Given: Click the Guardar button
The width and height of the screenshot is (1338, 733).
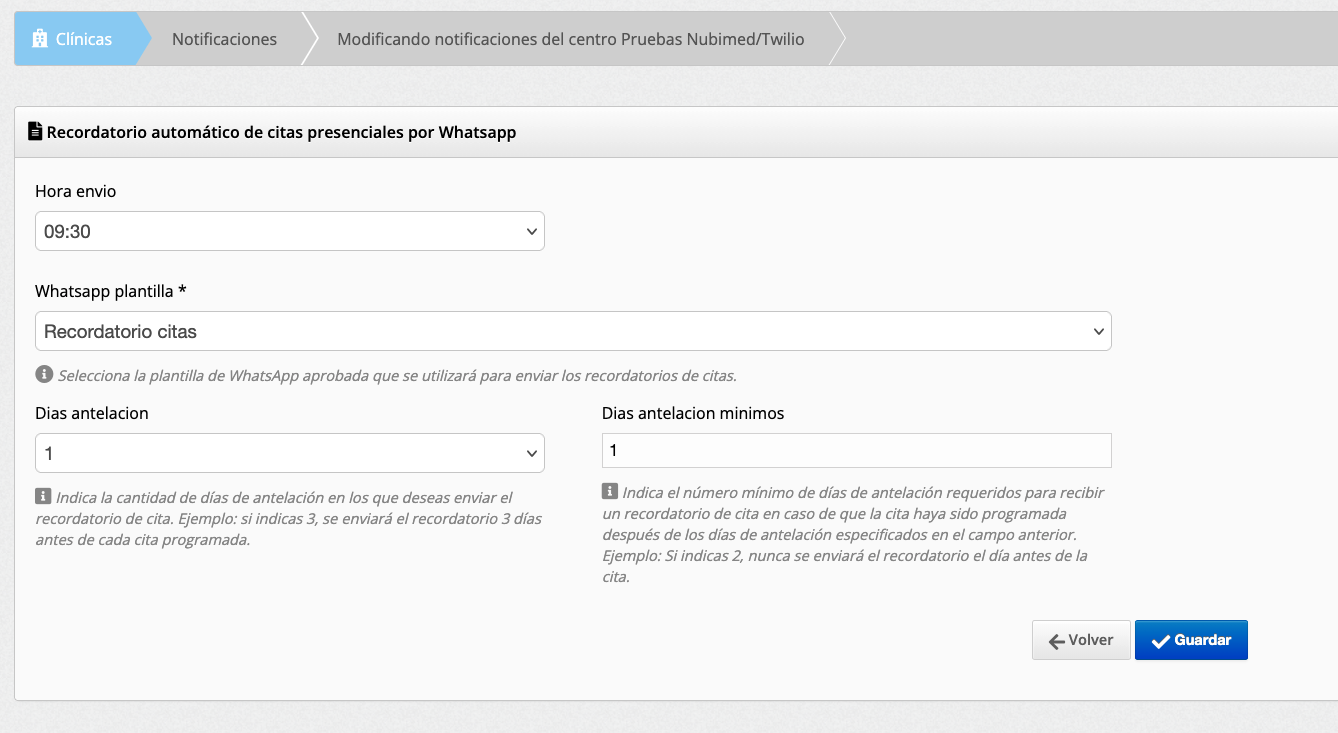Looking at the screenshot, I should pos(1191,640).
